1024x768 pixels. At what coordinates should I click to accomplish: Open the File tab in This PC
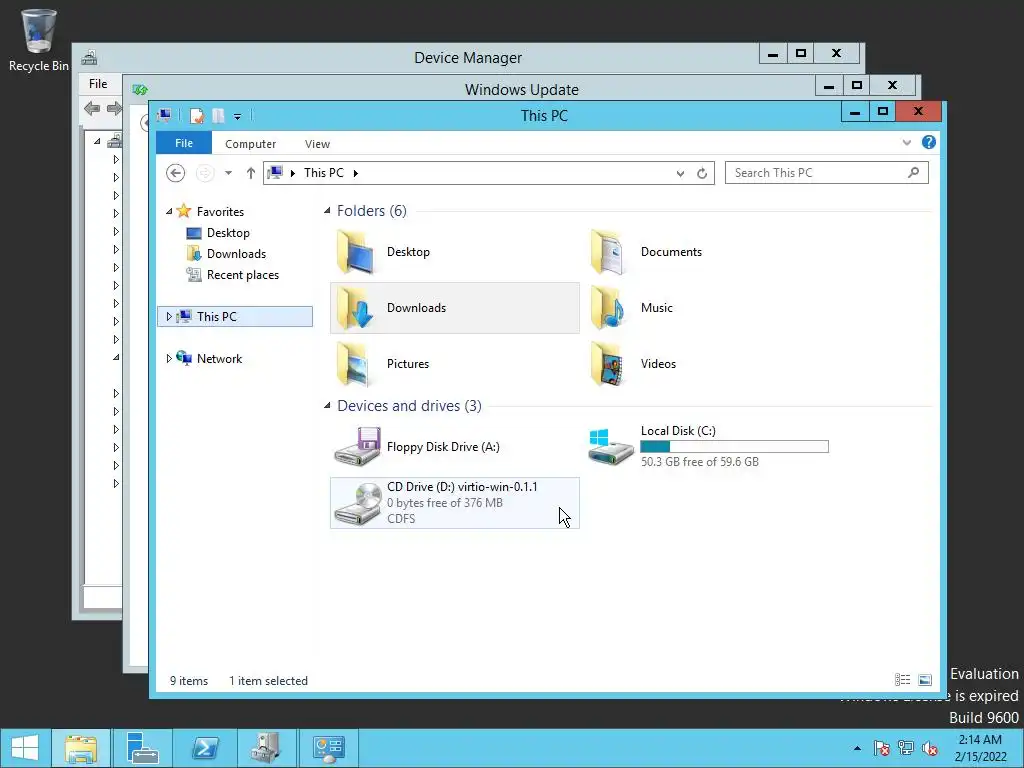click(x=184, y=143)
